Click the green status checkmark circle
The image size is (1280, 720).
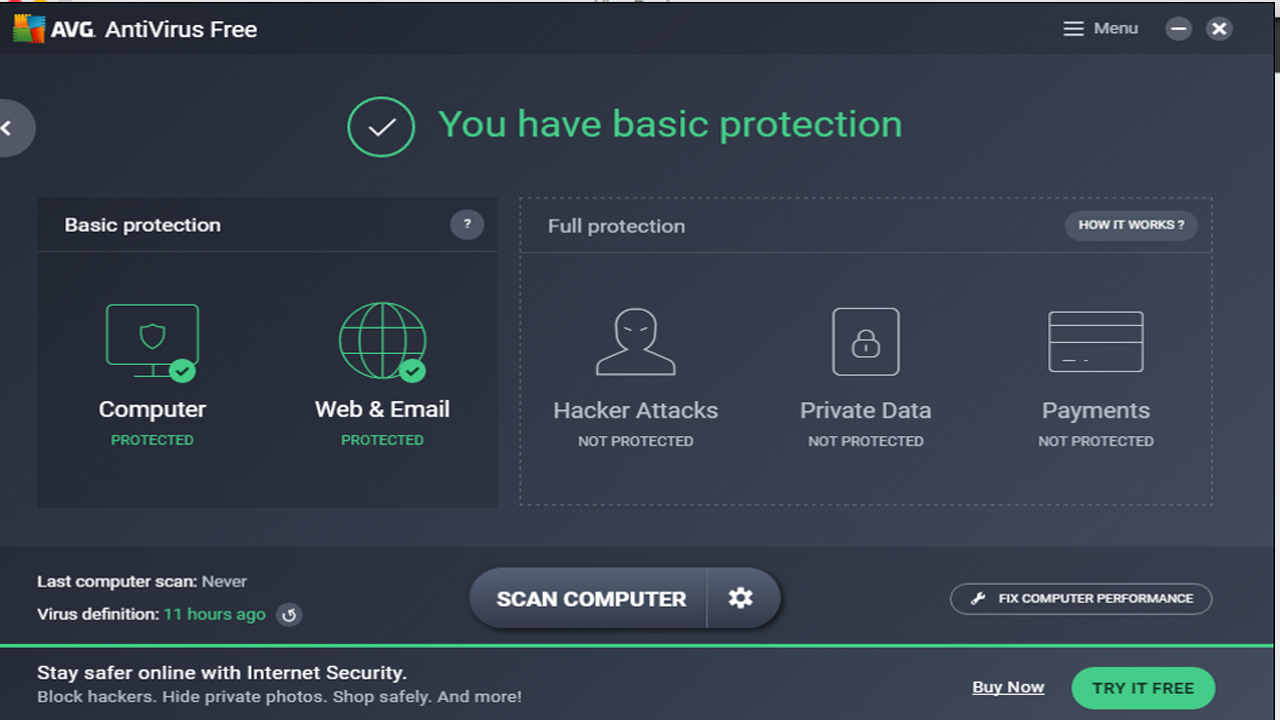[x=381, y=127]
